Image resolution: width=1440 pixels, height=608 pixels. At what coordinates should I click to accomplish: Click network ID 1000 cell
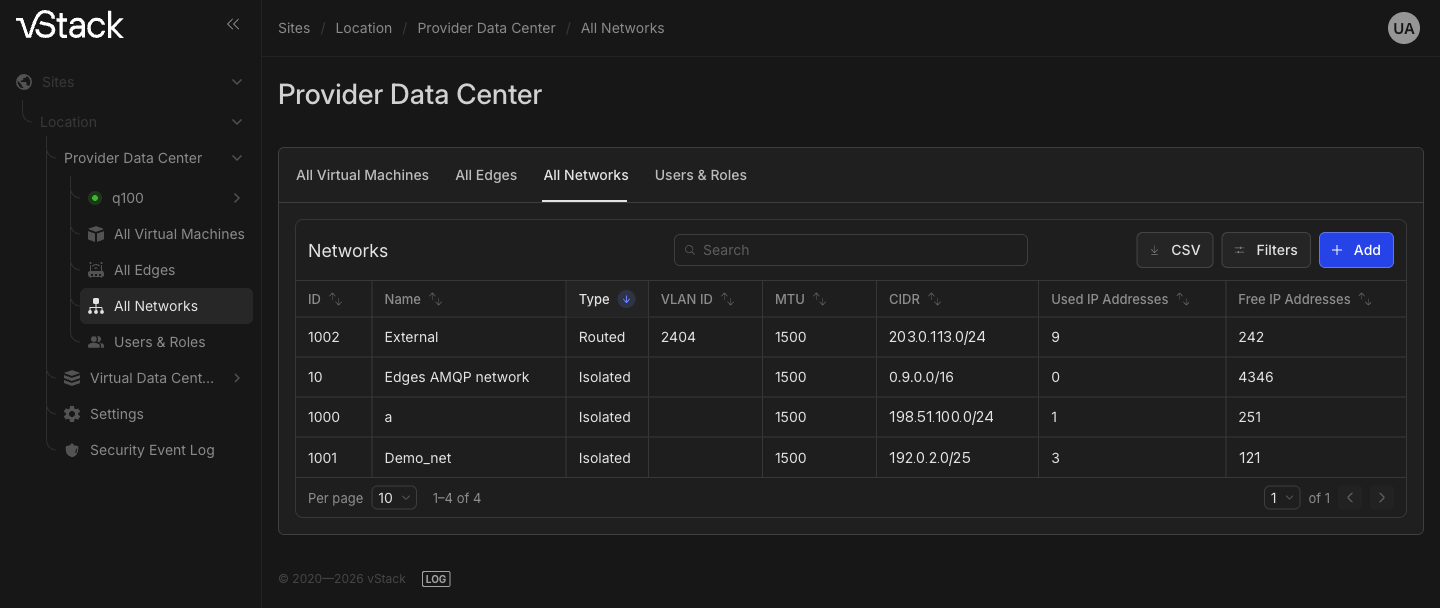(324, 417)
